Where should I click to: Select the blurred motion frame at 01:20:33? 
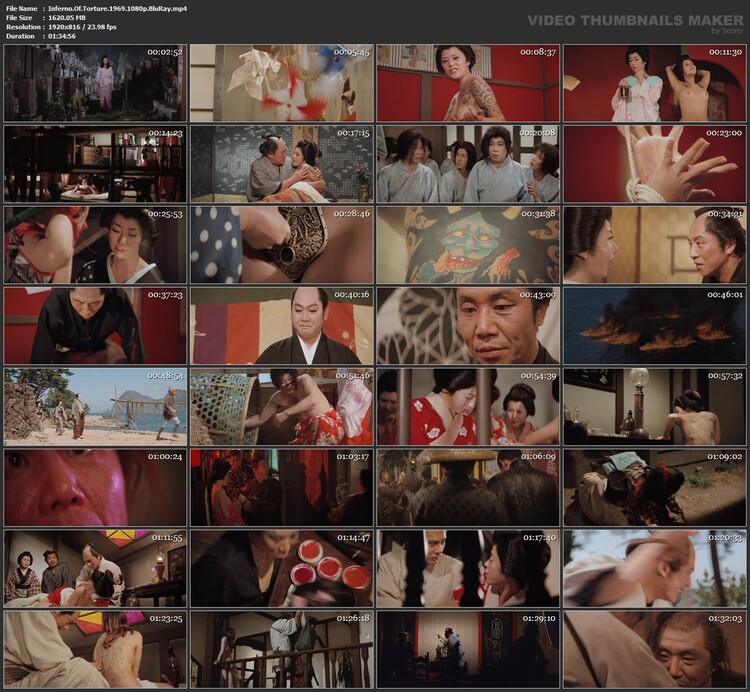pos(655,568)
